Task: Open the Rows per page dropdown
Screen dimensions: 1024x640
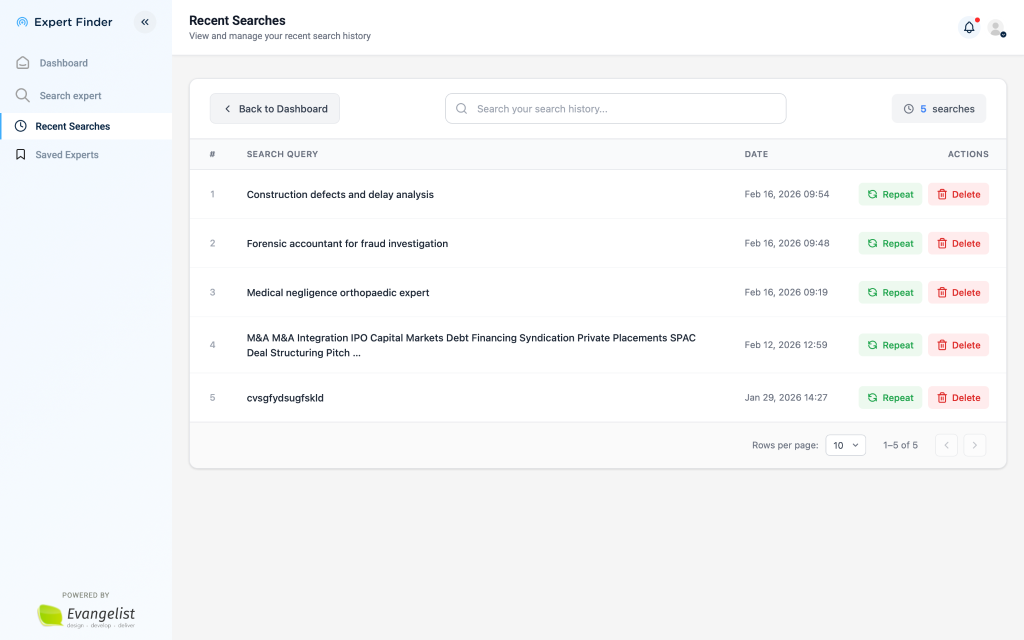Action: tap(845, 445)
